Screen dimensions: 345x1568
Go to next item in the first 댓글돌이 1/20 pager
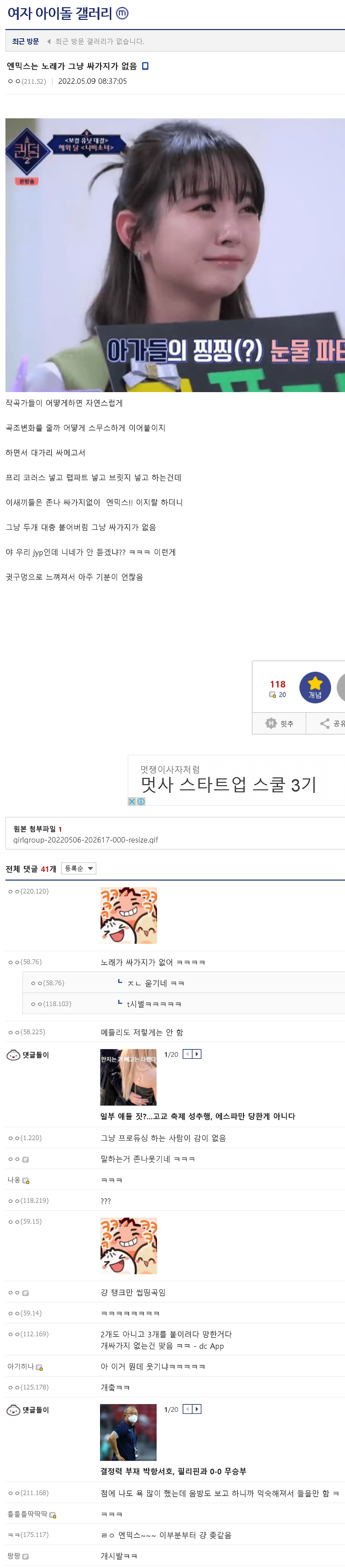coord(197,1054)
